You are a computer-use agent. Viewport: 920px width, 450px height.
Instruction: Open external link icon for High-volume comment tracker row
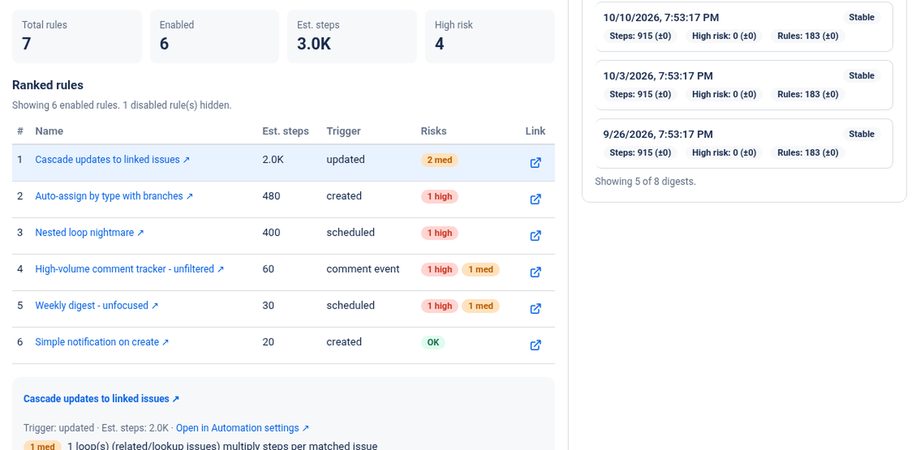click(x=535, y=272)
